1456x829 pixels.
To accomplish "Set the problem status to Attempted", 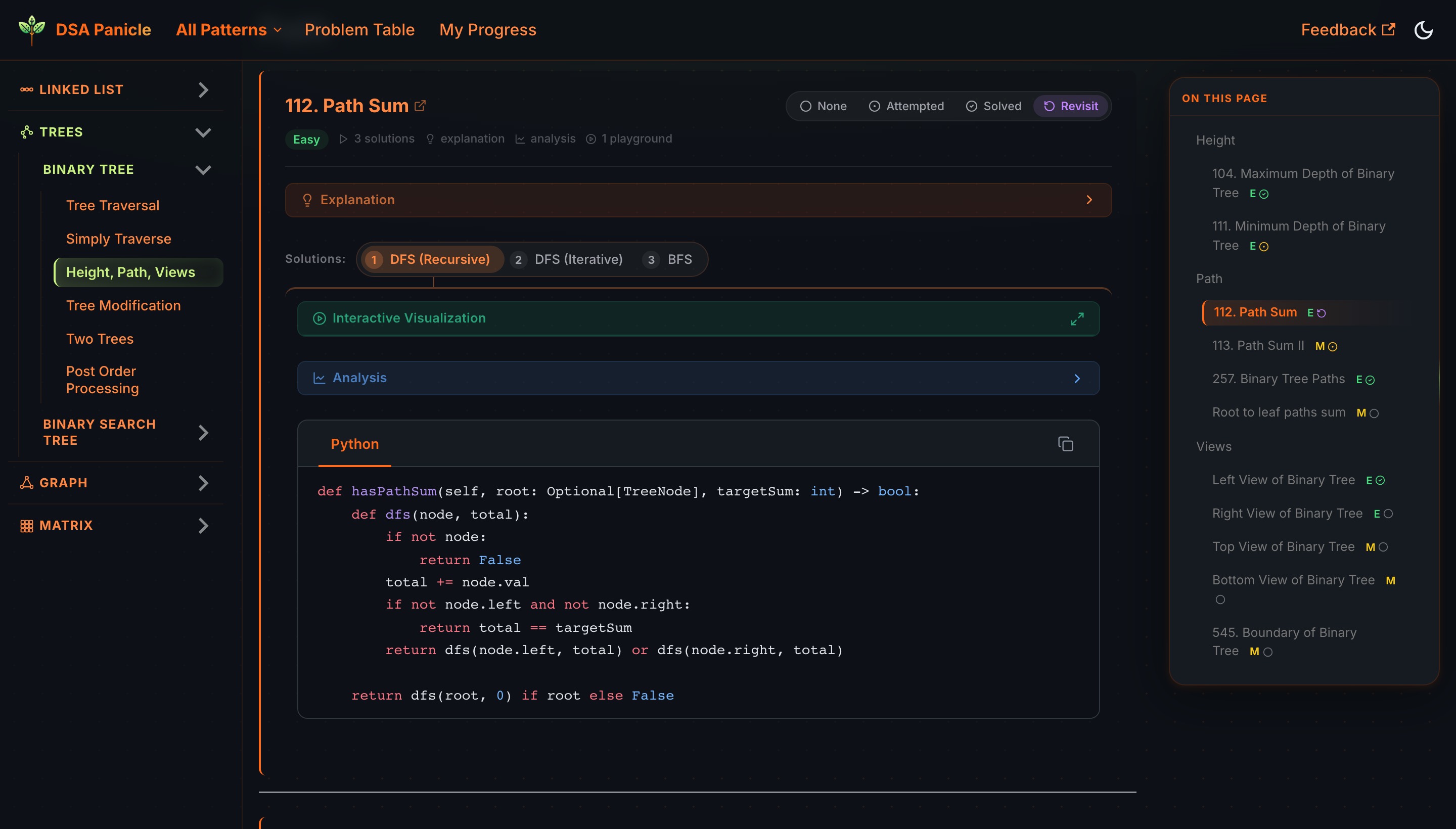I will (x=906, y=106).
